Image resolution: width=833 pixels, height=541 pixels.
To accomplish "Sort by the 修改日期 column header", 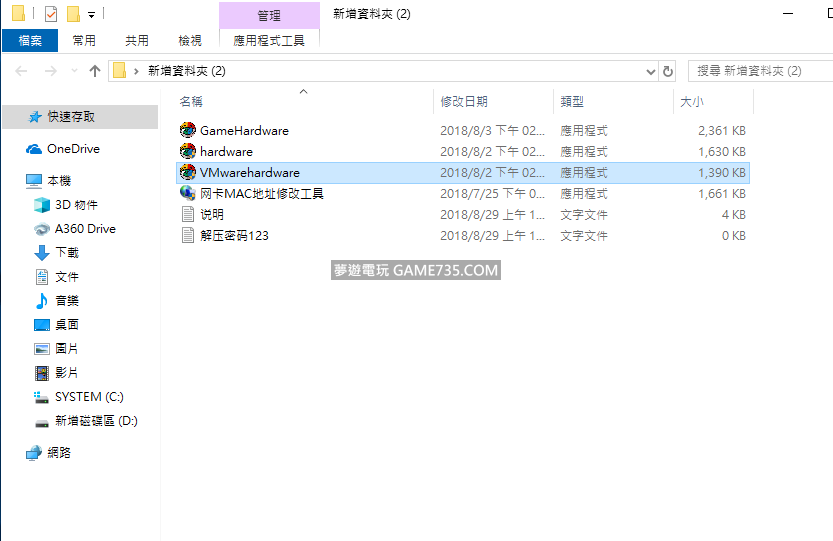I will [493, 102].
